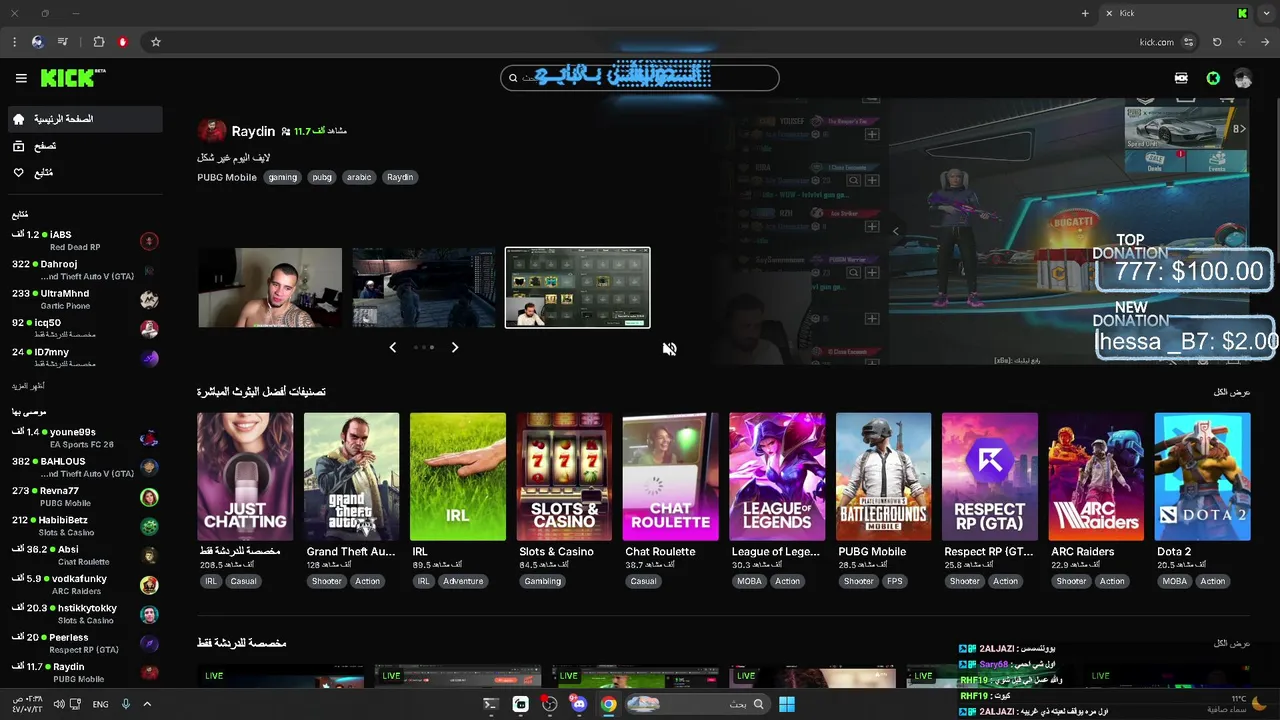The height and width of the screenshot is (720, 1280).
Task: Click HabibiBetz channel avatar in sidebar
Action: click(x=149, y=526)
